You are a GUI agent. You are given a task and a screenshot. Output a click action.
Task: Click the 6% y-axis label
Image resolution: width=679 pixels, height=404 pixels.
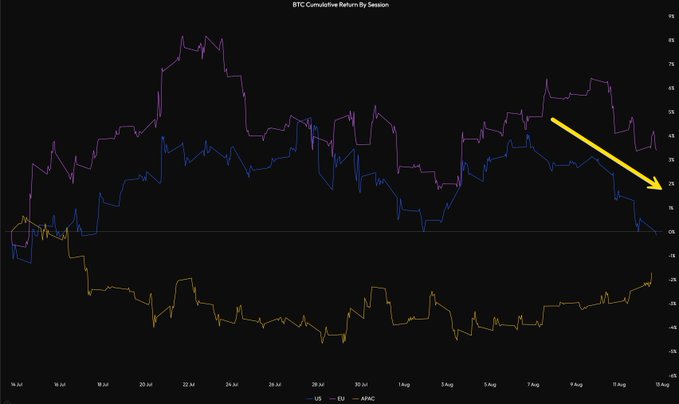coord(671,88)
